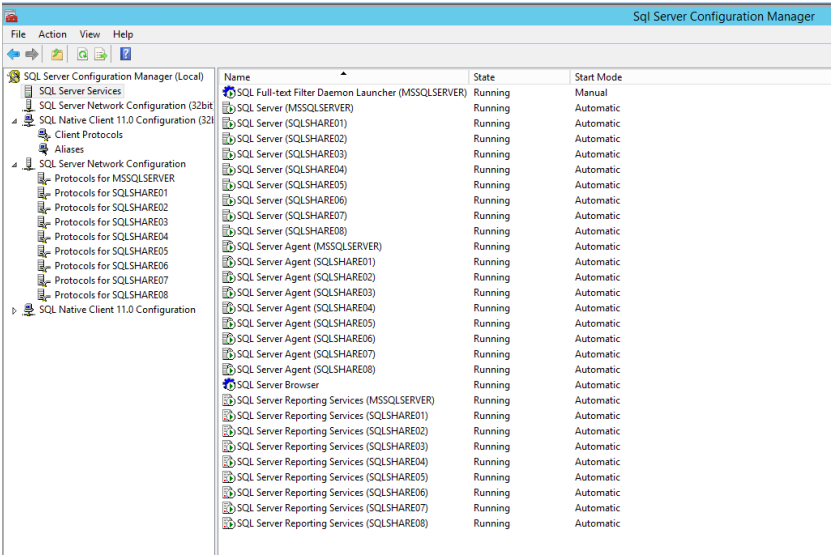Click the SQL Server Browser service icon
The width and height of the screenshot is (833, 557).
click(x=229, y=385)
